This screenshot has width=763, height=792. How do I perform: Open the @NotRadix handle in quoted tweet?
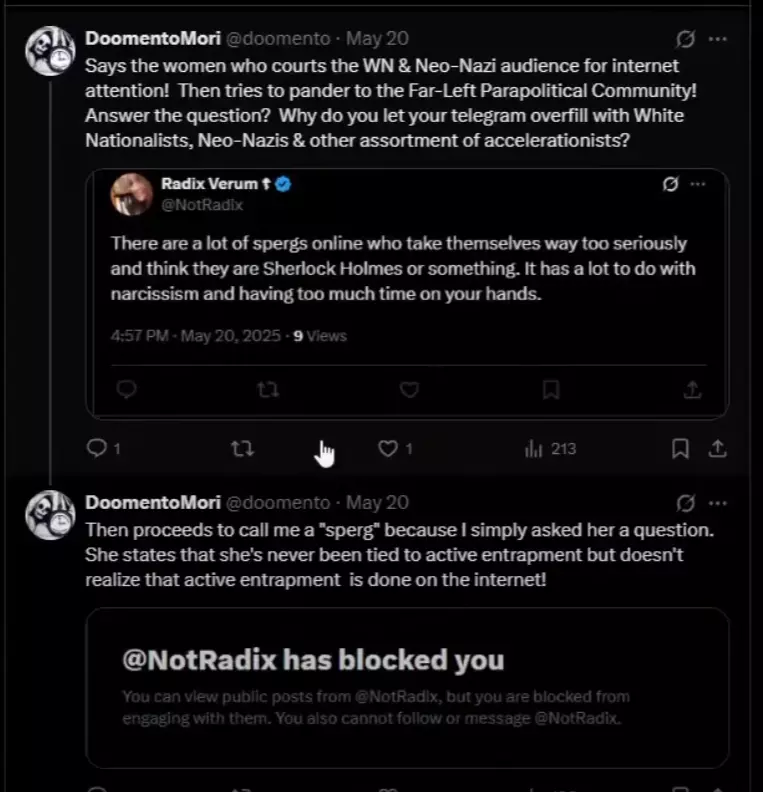[x=202, y=205]
